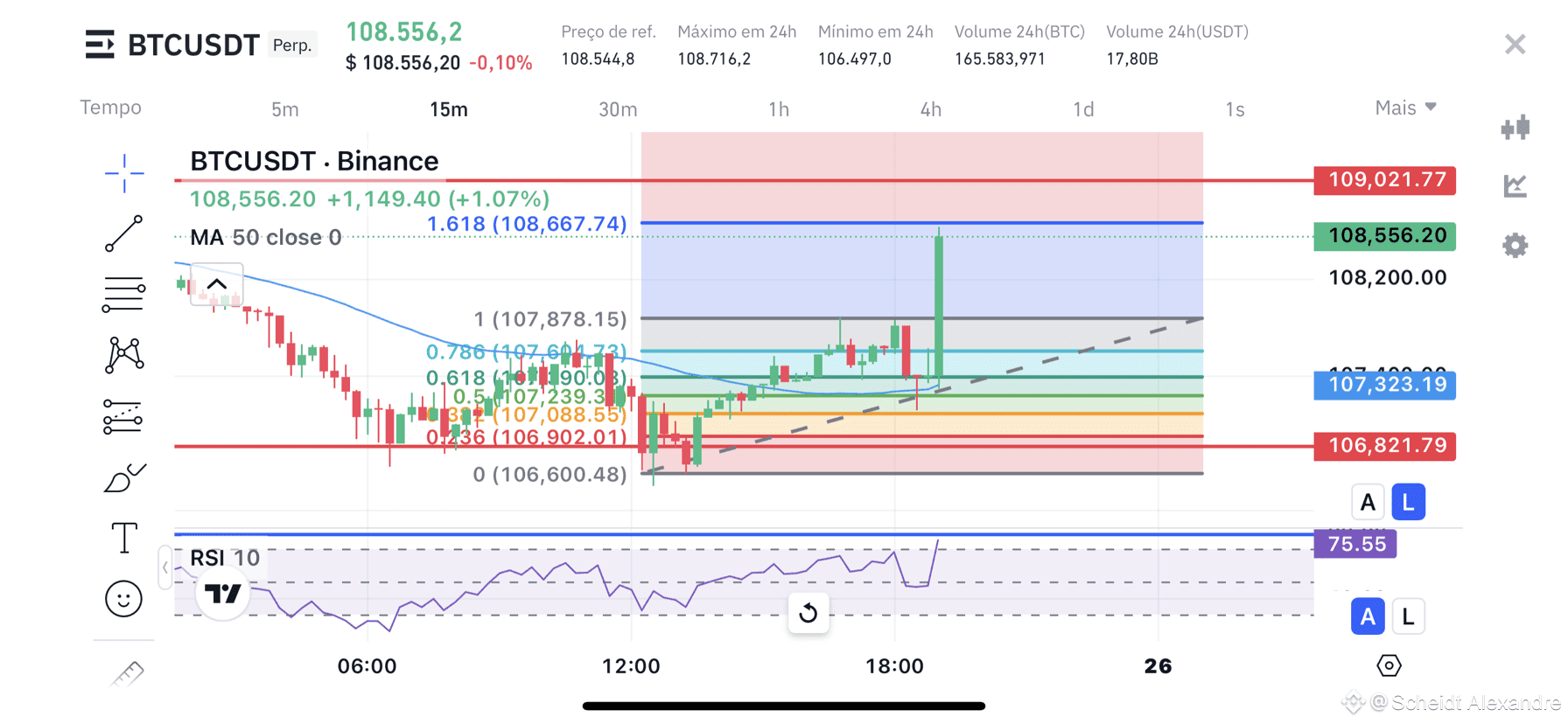Viewport: 1568px width, 724px height.
Task: Switch to the 15m timeframe
Action: (449, 109)
